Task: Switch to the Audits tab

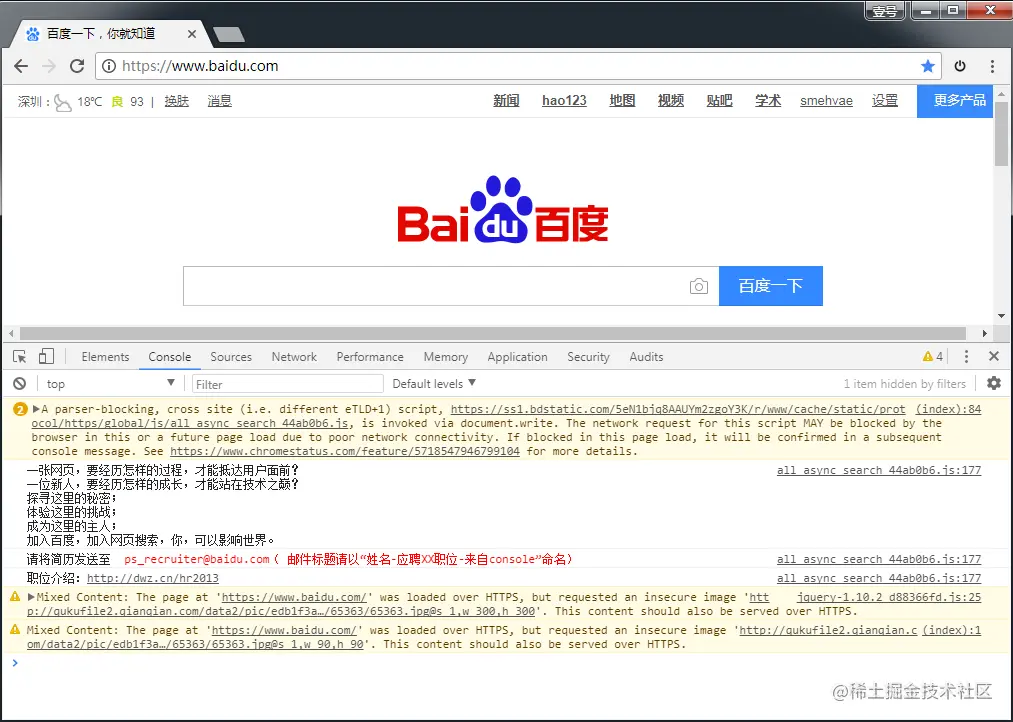Action: (x=646, y=356)
